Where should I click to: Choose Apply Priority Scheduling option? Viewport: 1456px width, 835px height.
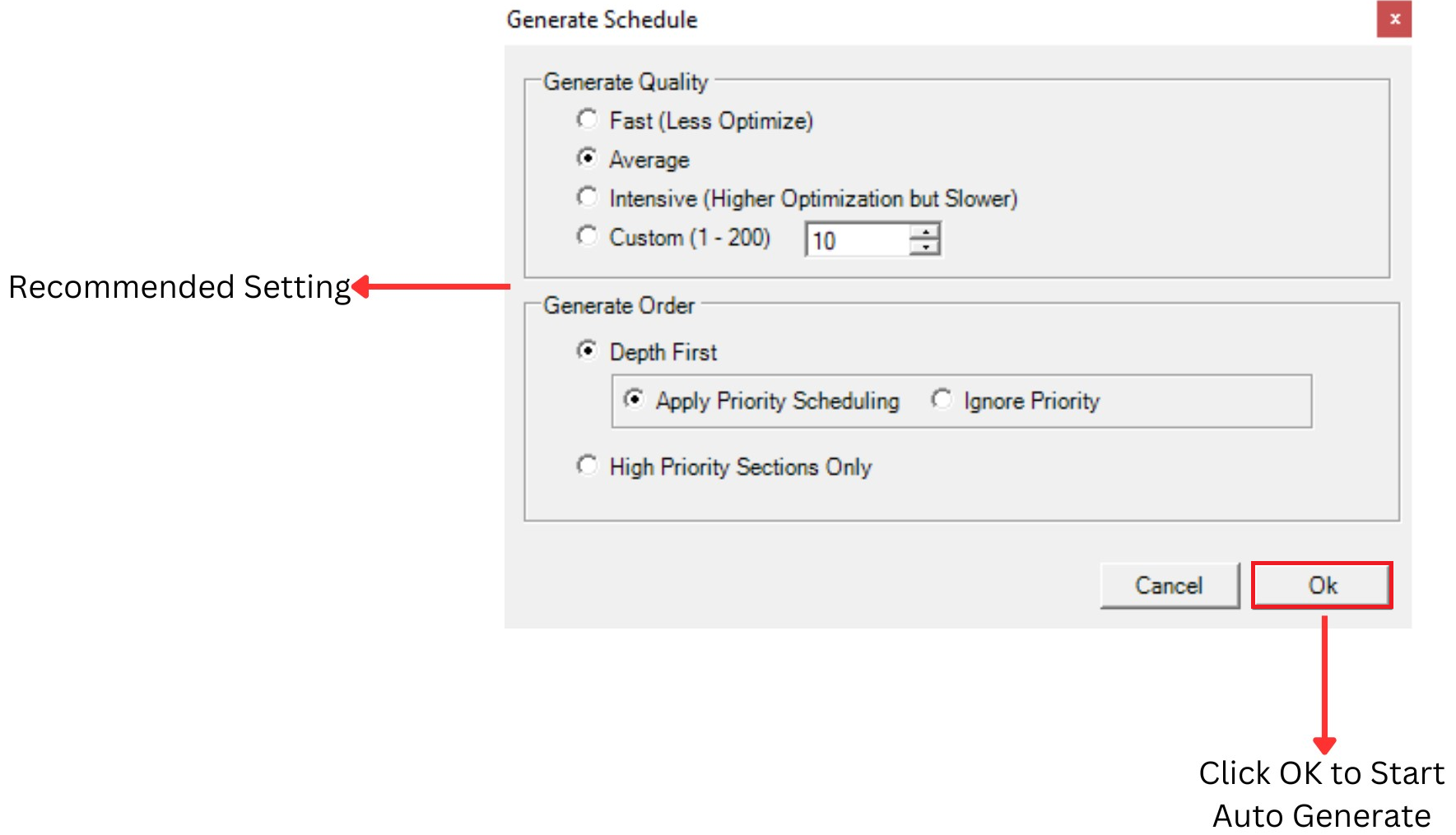pyautogui.click(x=635, y=400)
